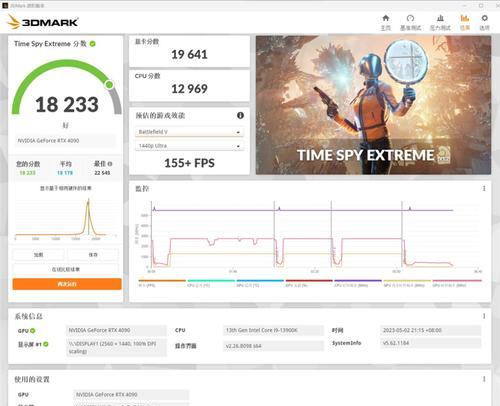Toggle the blue GPU temperature legend entry

click(x=260, y=283)
